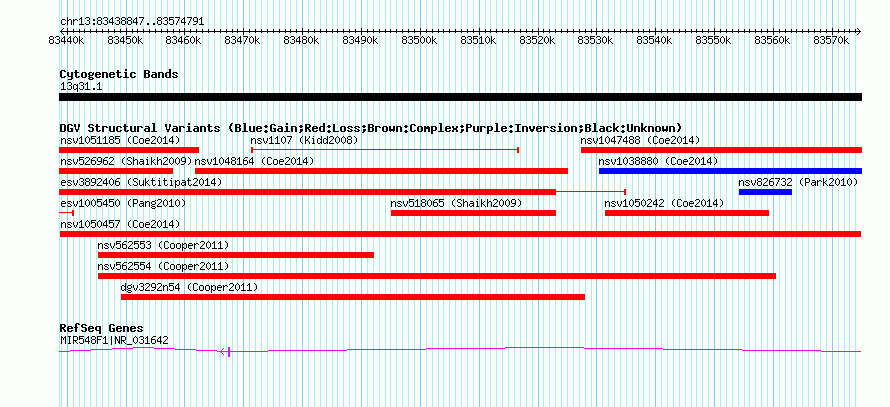This screenshot has height=407, width=890.
Task: Click the 13q31.1 band label
Action: pyautogui.click(x=81, y=87)
